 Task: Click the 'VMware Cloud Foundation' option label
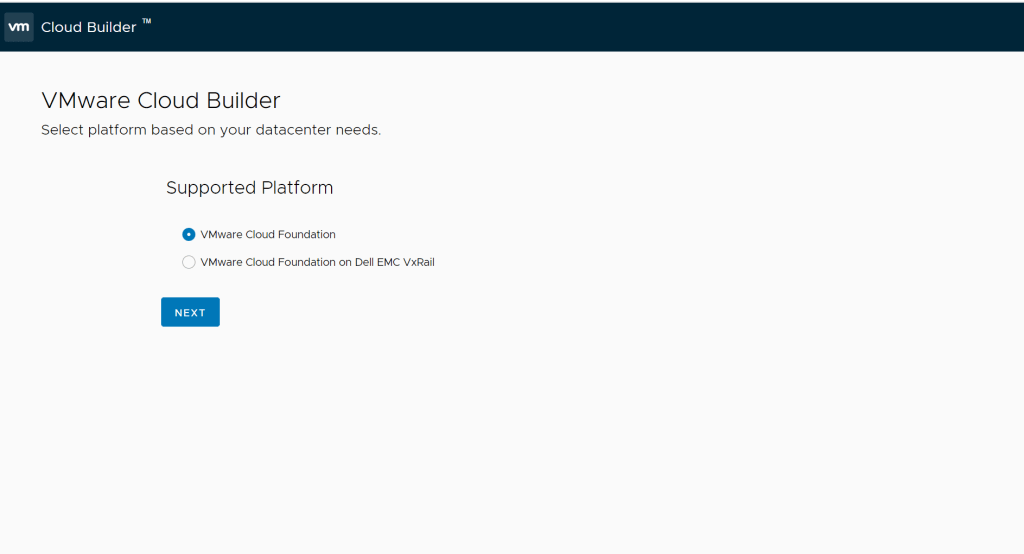[x=268, y=234]
